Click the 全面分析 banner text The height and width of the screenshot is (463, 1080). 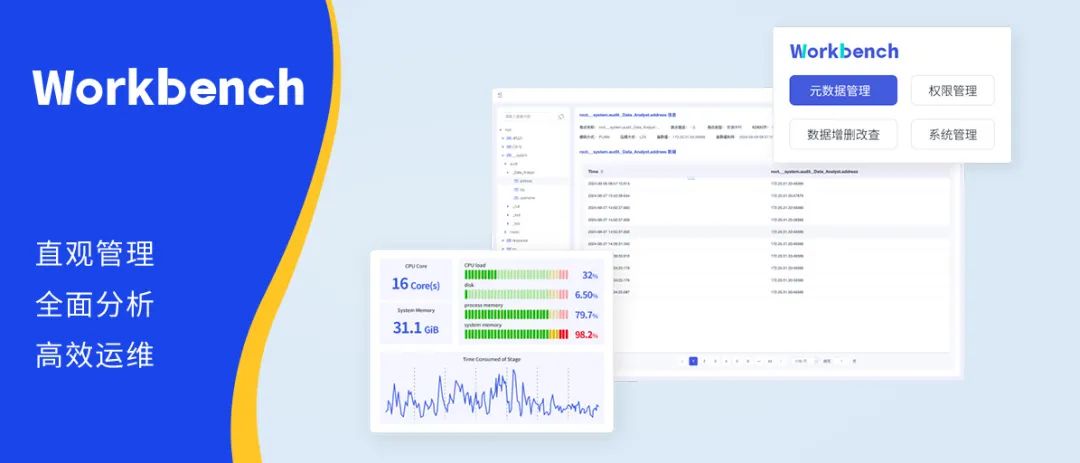tap(95, 305)
